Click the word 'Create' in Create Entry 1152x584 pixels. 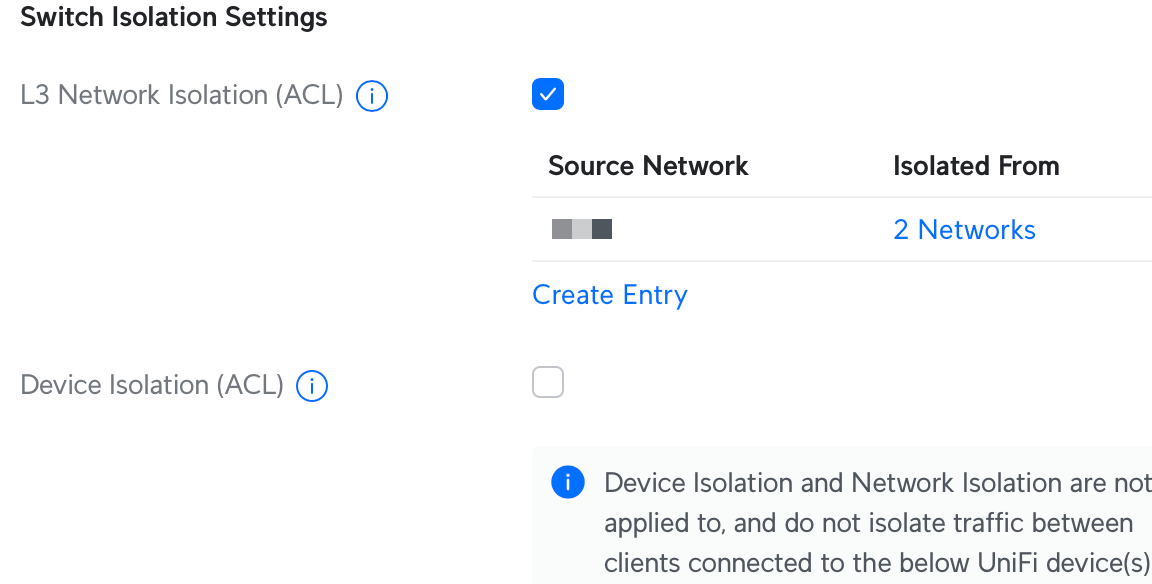(x=573, y=295)
